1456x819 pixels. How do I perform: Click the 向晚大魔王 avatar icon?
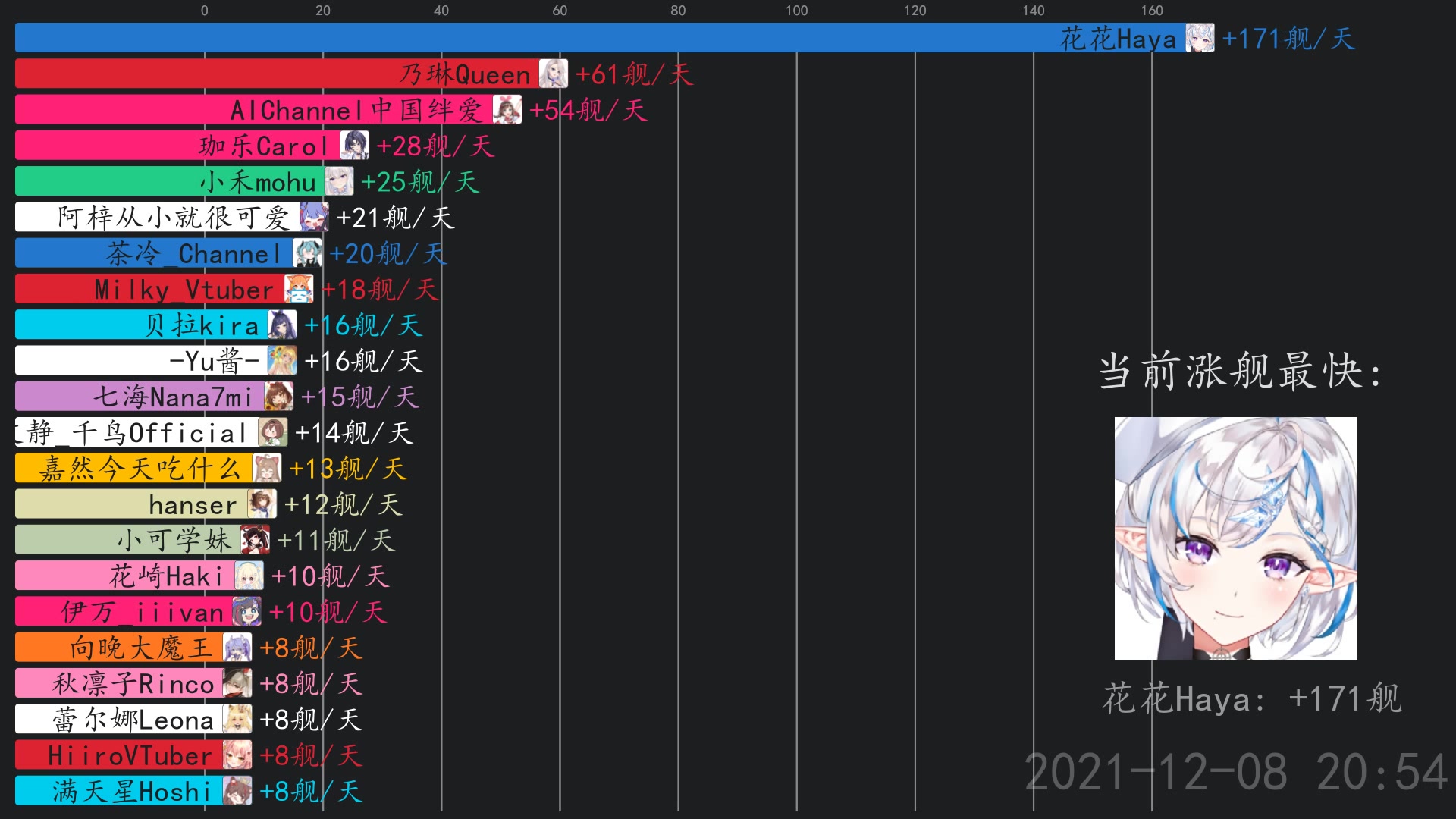point(237,648)
